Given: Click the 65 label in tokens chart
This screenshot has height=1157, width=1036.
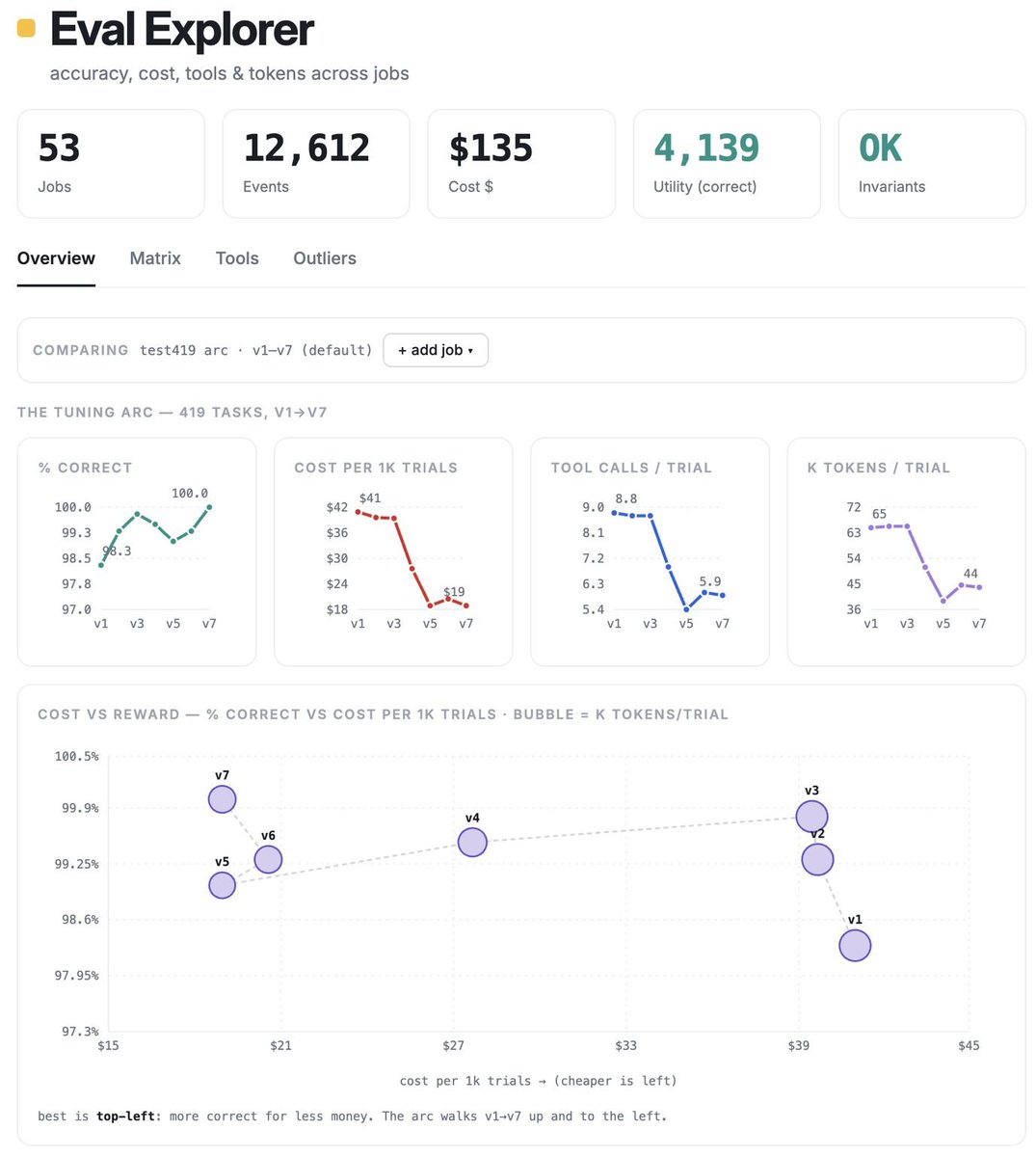Looking at the screenshot, I should pos(879,514).
